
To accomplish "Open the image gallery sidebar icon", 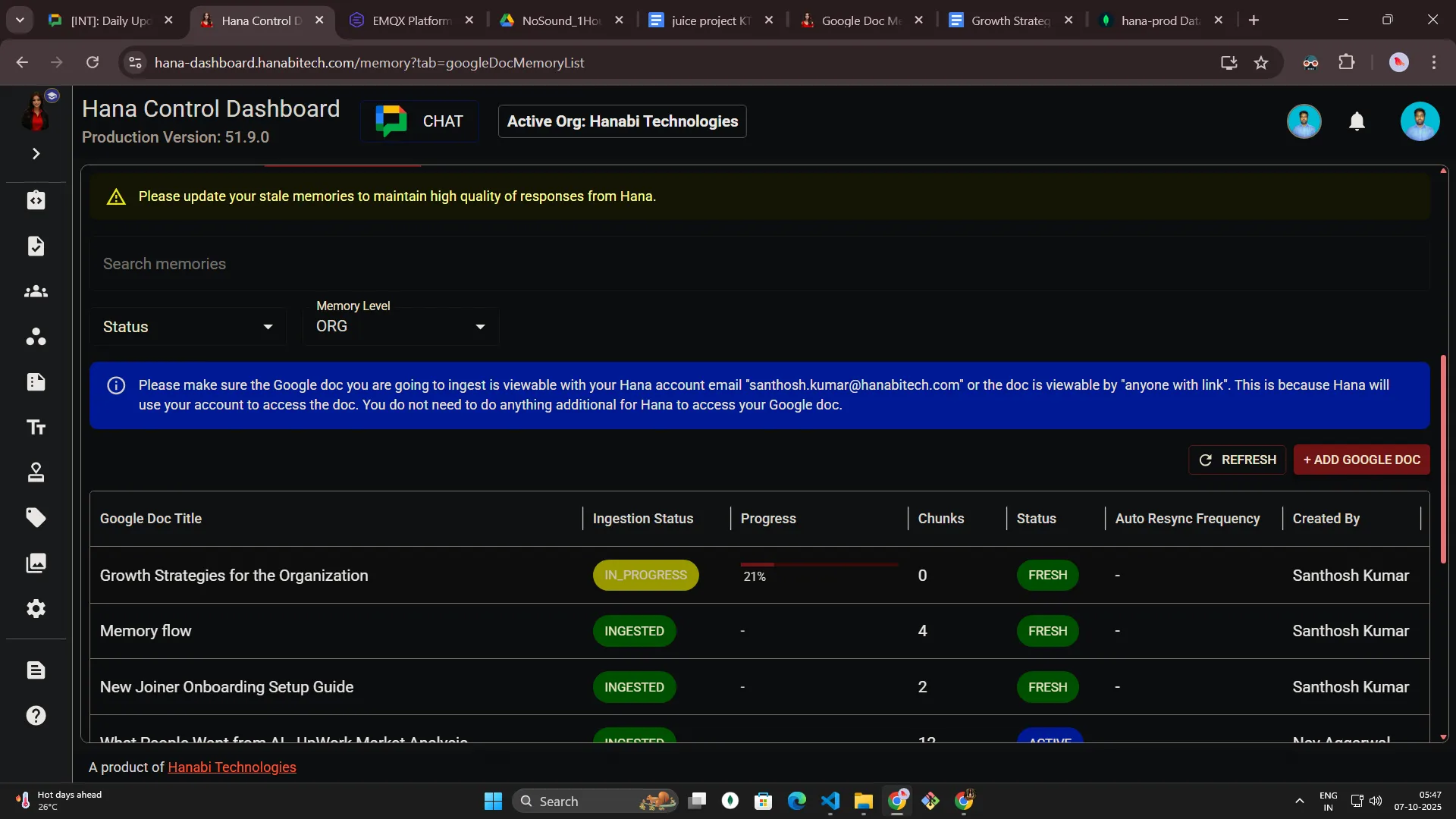I will (36, 563).
